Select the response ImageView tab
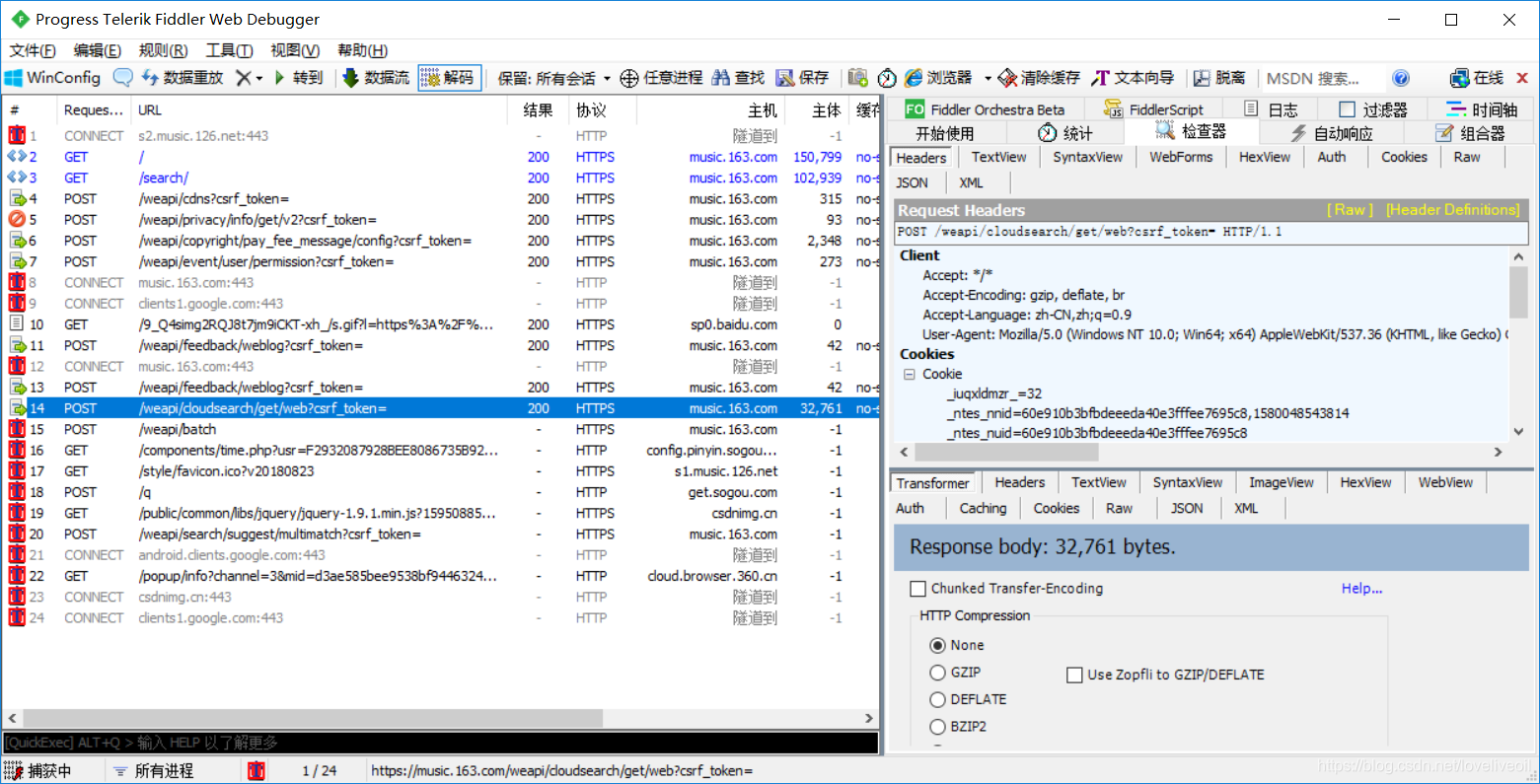 click(x=1281, y=482)
